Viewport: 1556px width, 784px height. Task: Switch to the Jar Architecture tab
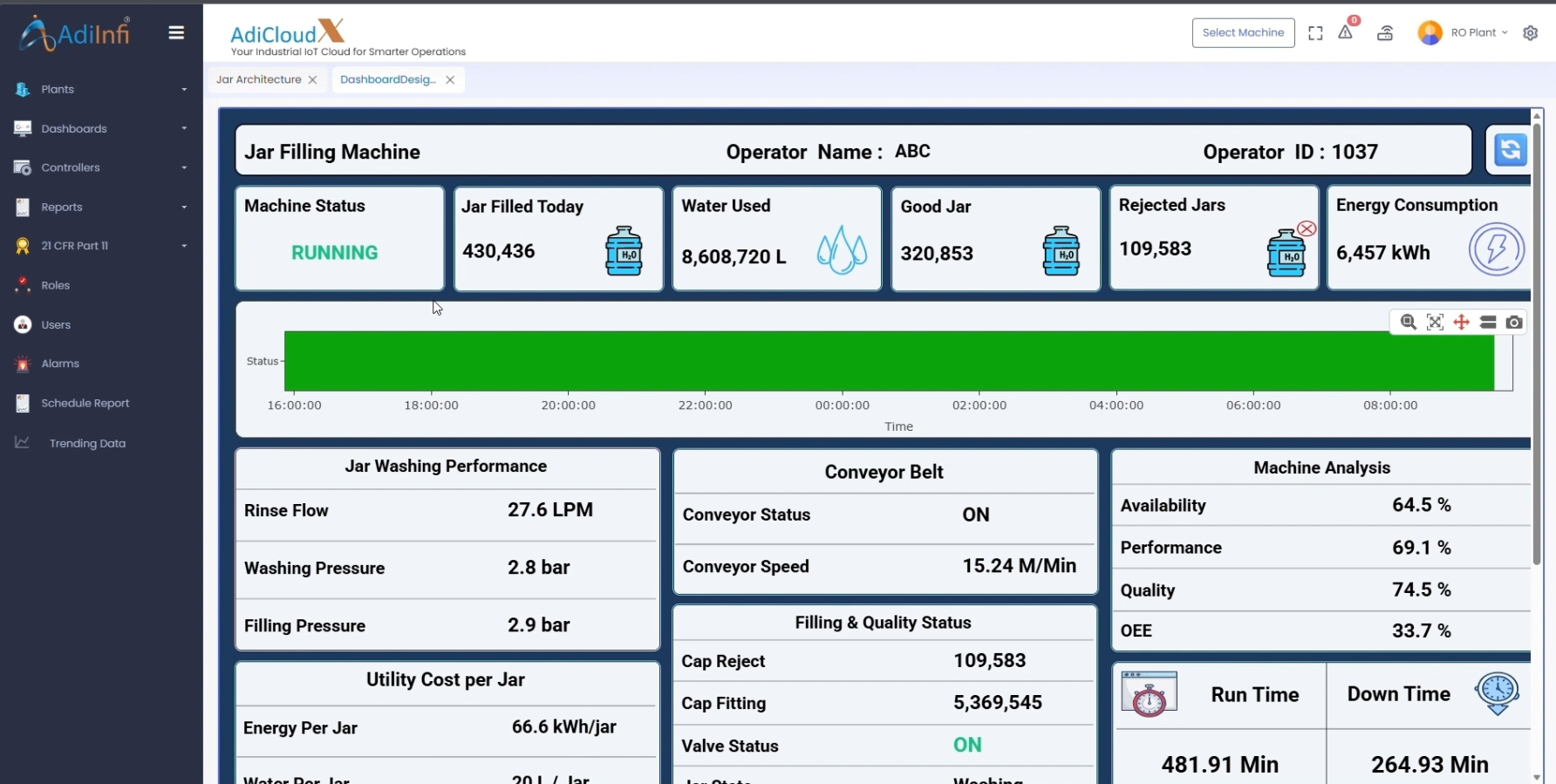coord(258,79)
